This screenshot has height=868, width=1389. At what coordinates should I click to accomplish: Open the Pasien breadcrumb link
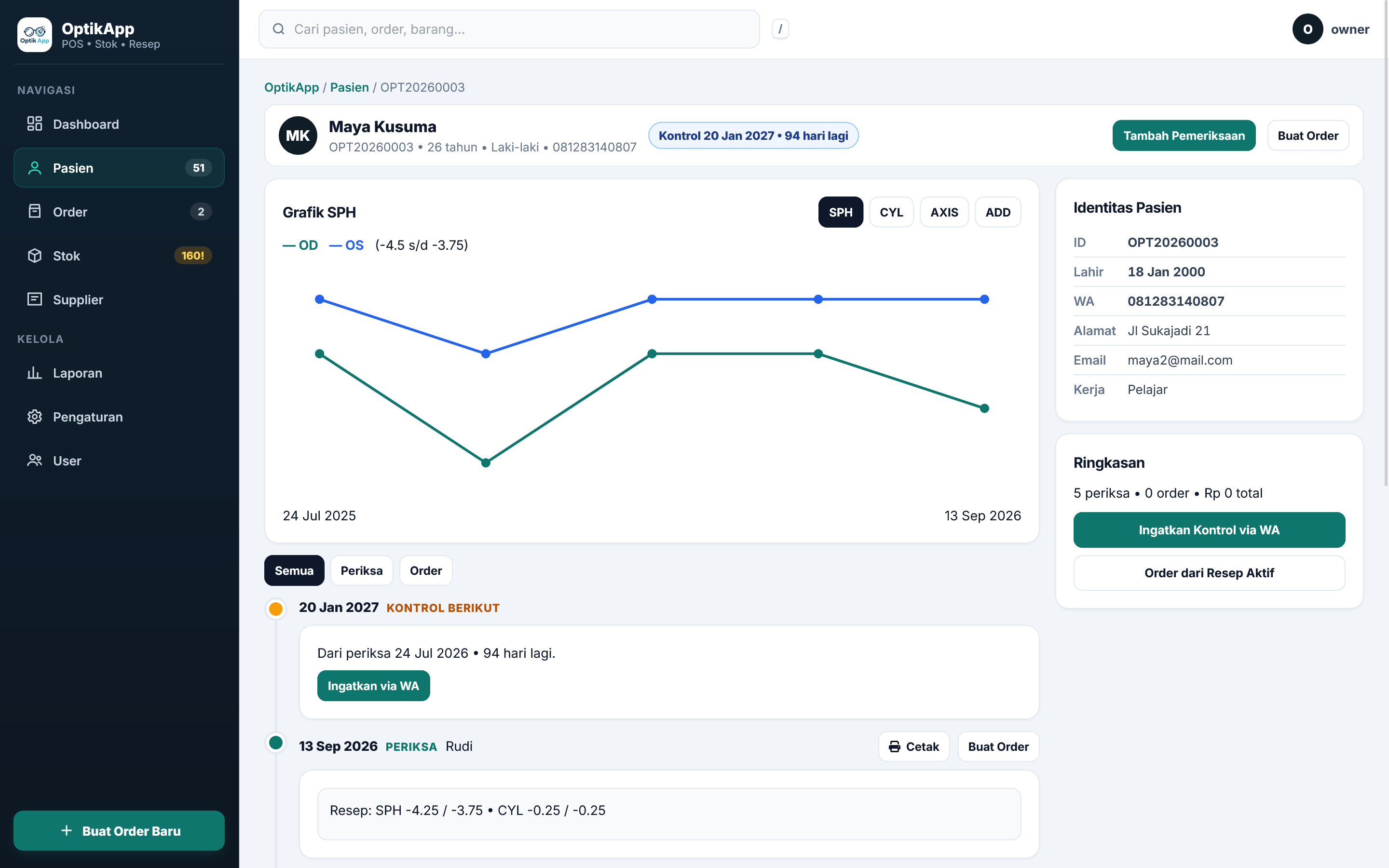click(x=349, y=87)
